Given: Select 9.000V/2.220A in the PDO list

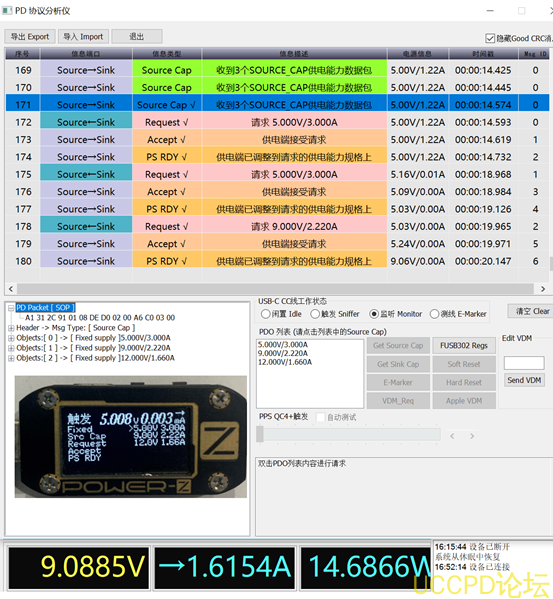Looking at the screenshot, I should (x=283, y=353).
